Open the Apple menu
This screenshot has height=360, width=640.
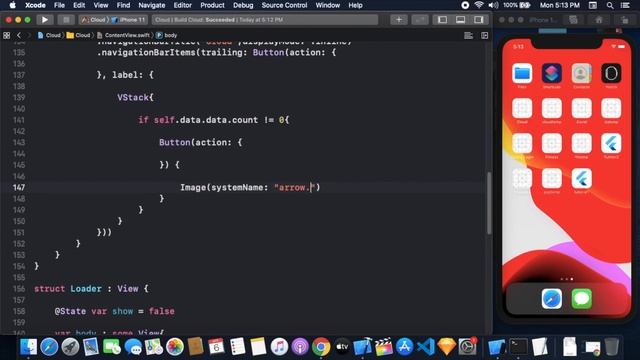tap(12, 5)
